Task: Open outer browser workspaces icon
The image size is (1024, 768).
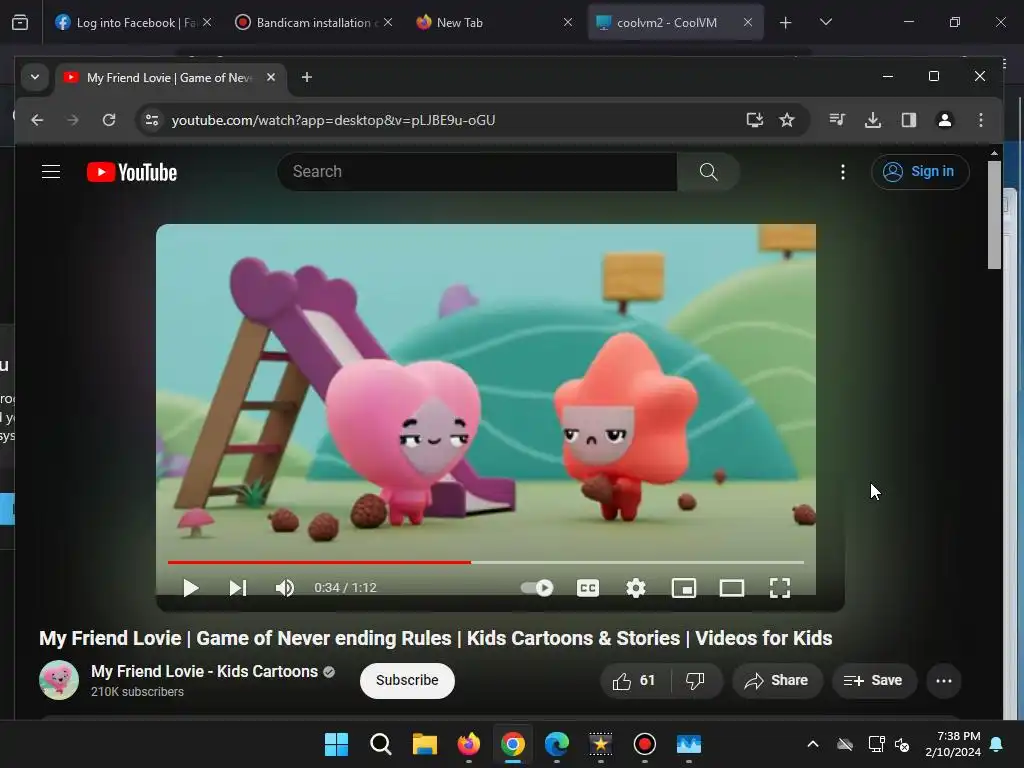Action: [20, 22]
